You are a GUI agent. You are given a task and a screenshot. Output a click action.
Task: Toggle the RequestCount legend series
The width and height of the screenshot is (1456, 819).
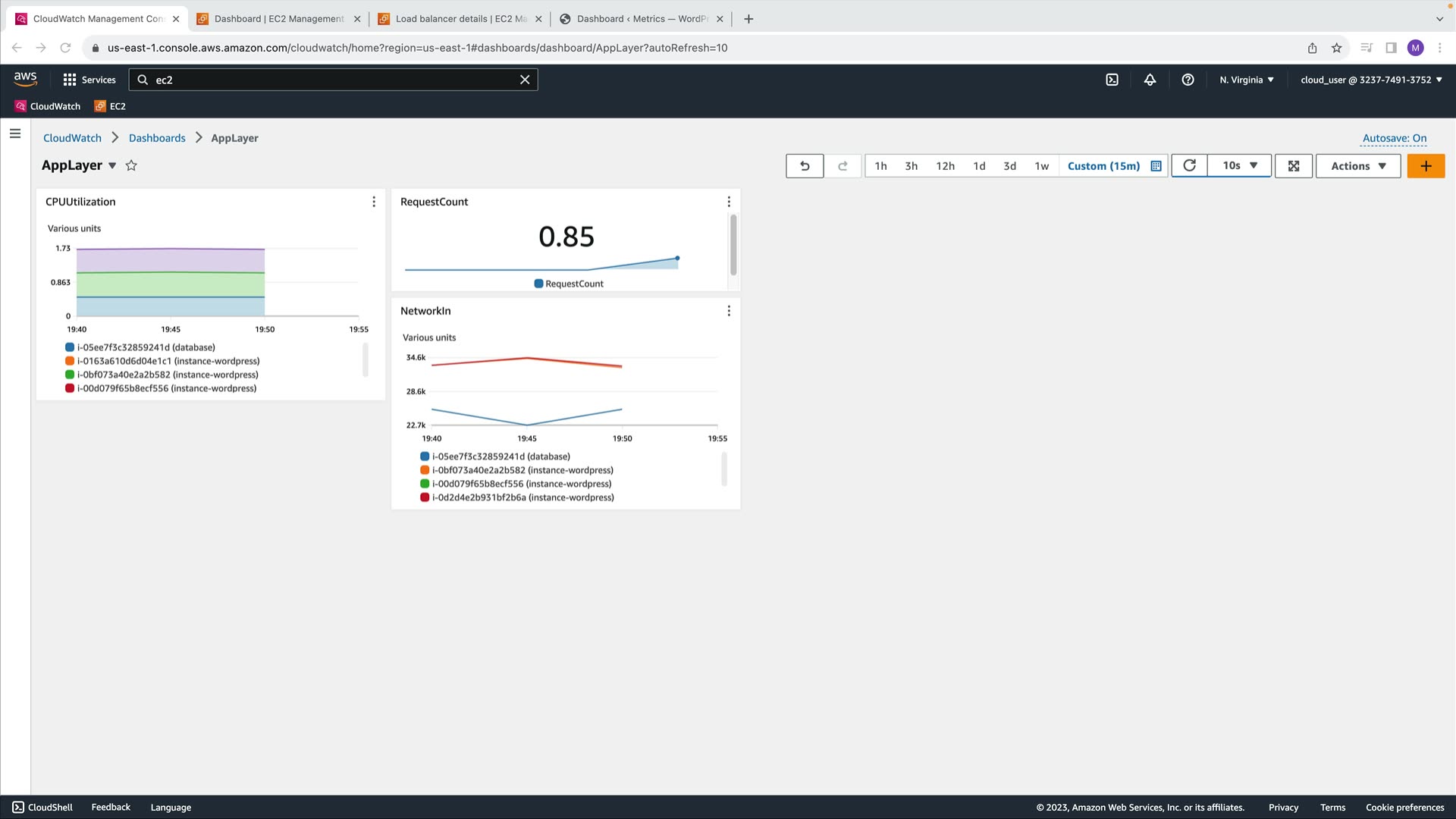pyautogui.click(x=569, y=284)
